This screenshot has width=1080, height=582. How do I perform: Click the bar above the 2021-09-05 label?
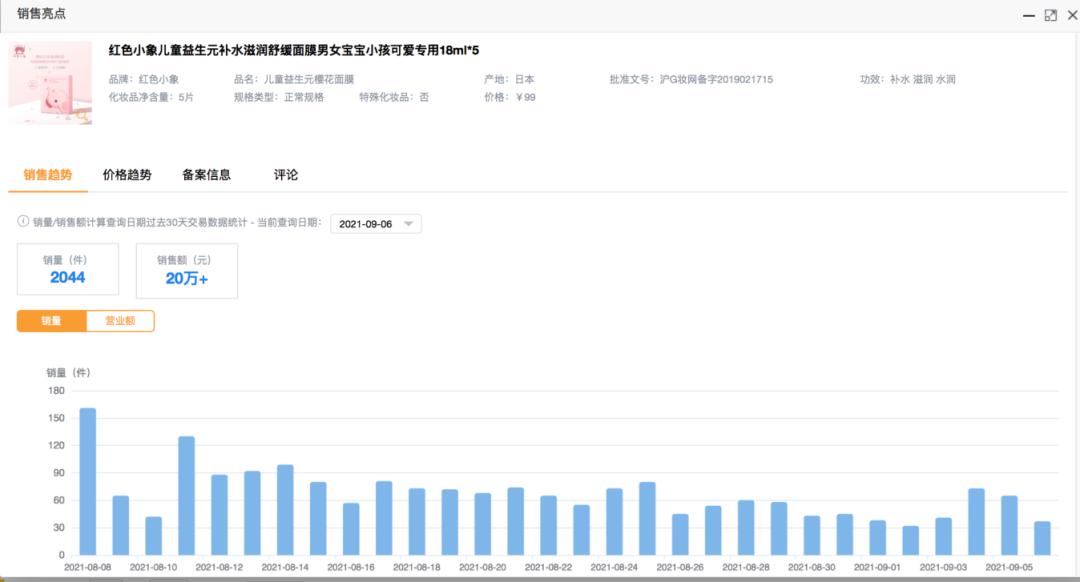click(x=1009, y=525)
